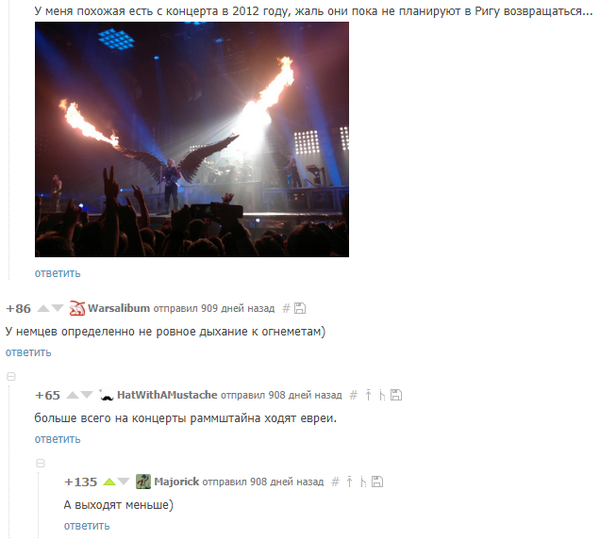Upvote HatWithAMustache's comment
Screen dimensions: 600x539
point(72,395)
